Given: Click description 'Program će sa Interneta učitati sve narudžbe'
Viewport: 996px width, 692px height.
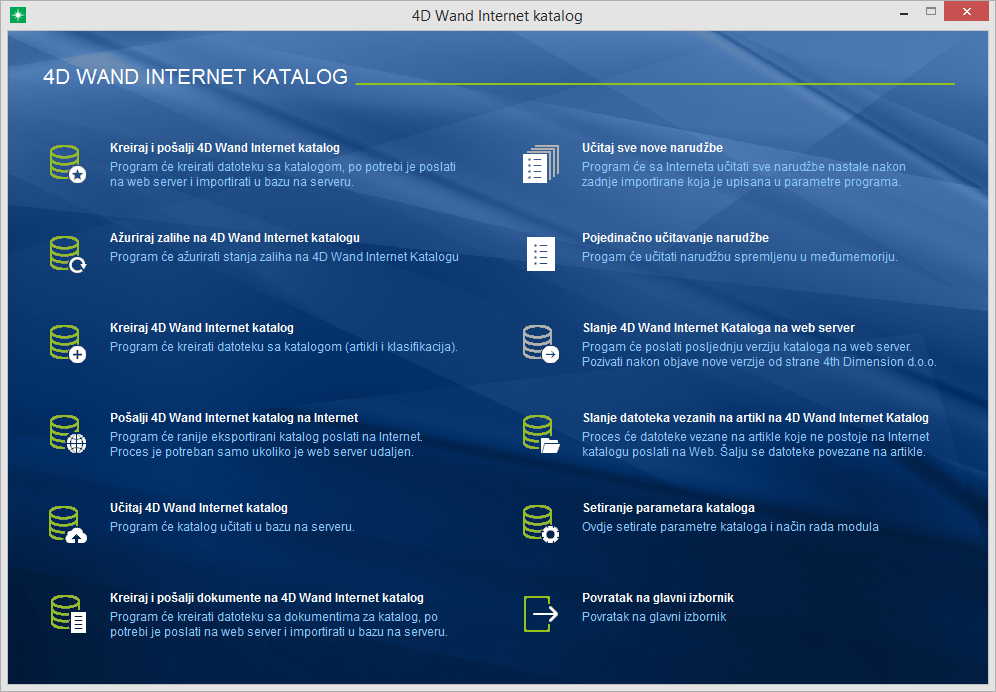Looking at the screenshot, I should coord(744,166).
